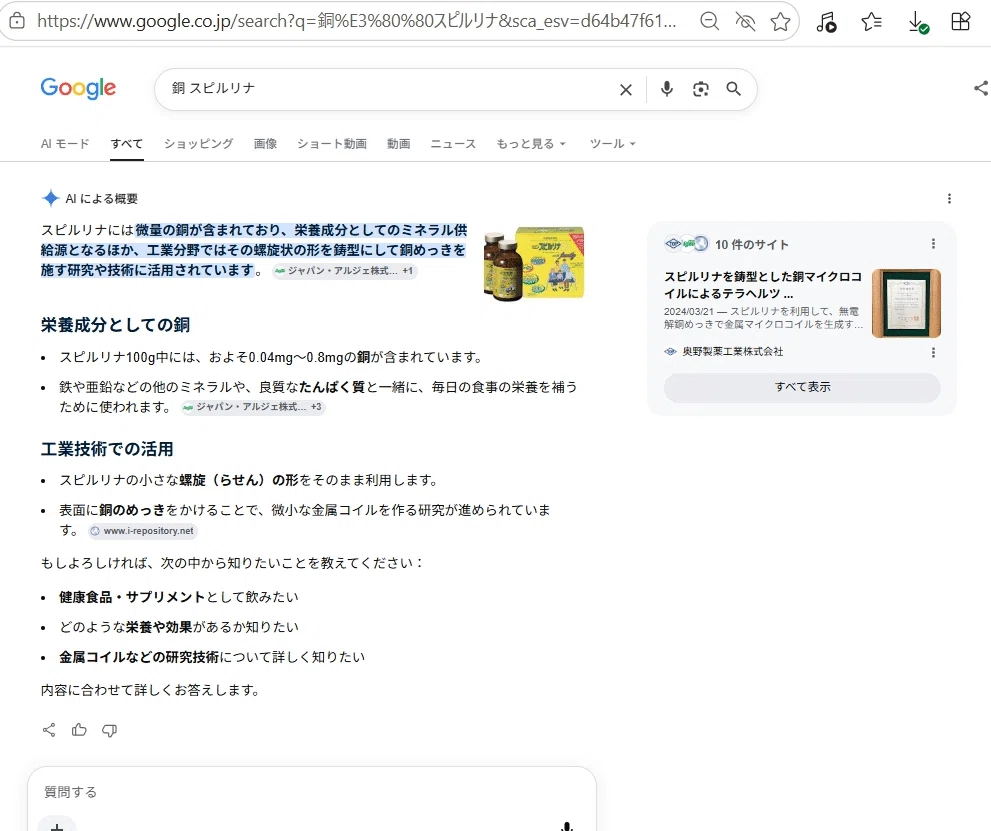991x831 pixels.
Task: Open the browser extensions/collections icon
Action: (961, 21)
